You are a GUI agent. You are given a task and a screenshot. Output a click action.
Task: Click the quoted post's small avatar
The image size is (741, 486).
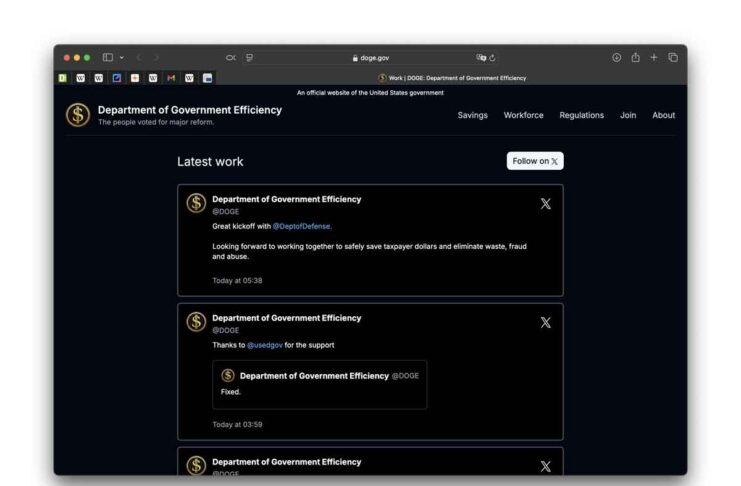pyautogui.click(x=228, y=375)
